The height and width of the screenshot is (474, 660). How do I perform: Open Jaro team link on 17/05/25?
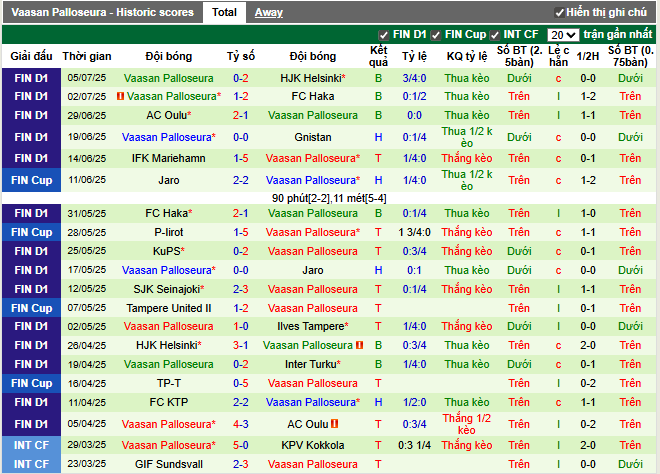click(313, 270)
